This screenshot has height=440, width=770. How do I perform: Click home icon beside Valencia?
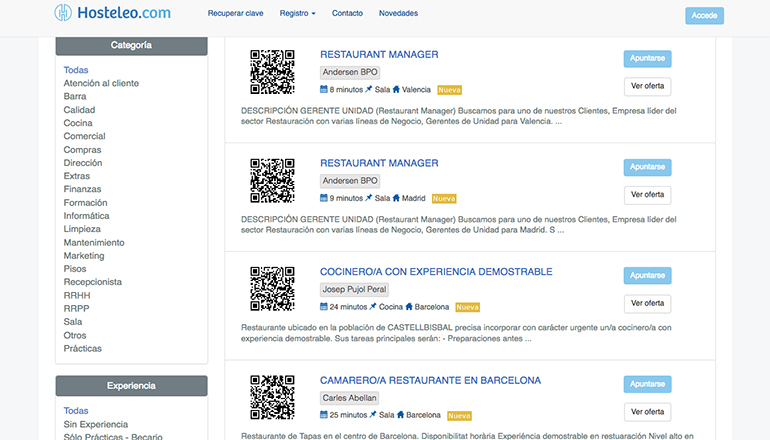(396, 89)
